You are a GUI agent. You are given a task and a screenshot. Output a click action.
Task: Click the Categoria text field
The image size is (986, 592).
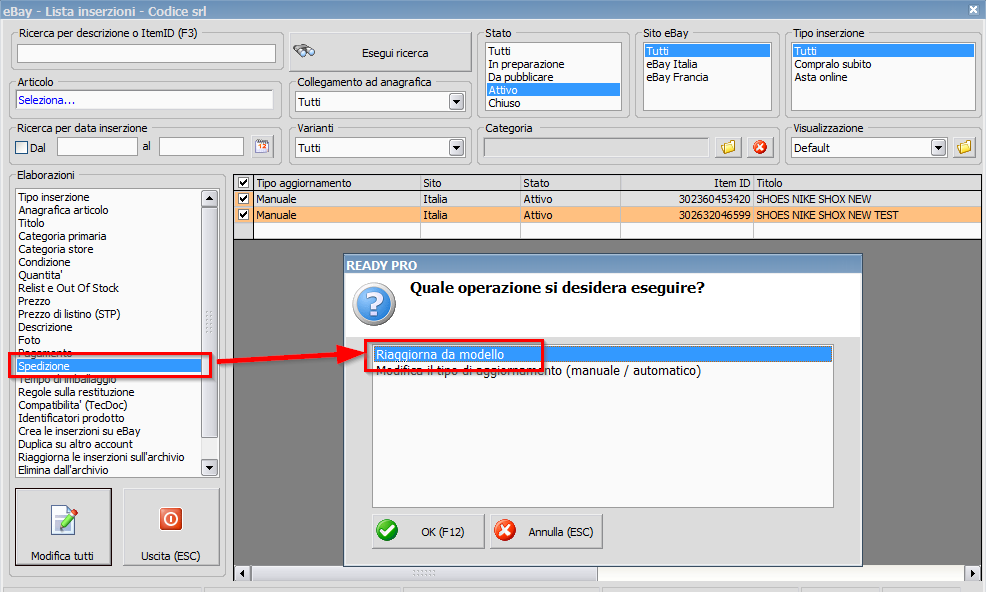pos(596,147)
